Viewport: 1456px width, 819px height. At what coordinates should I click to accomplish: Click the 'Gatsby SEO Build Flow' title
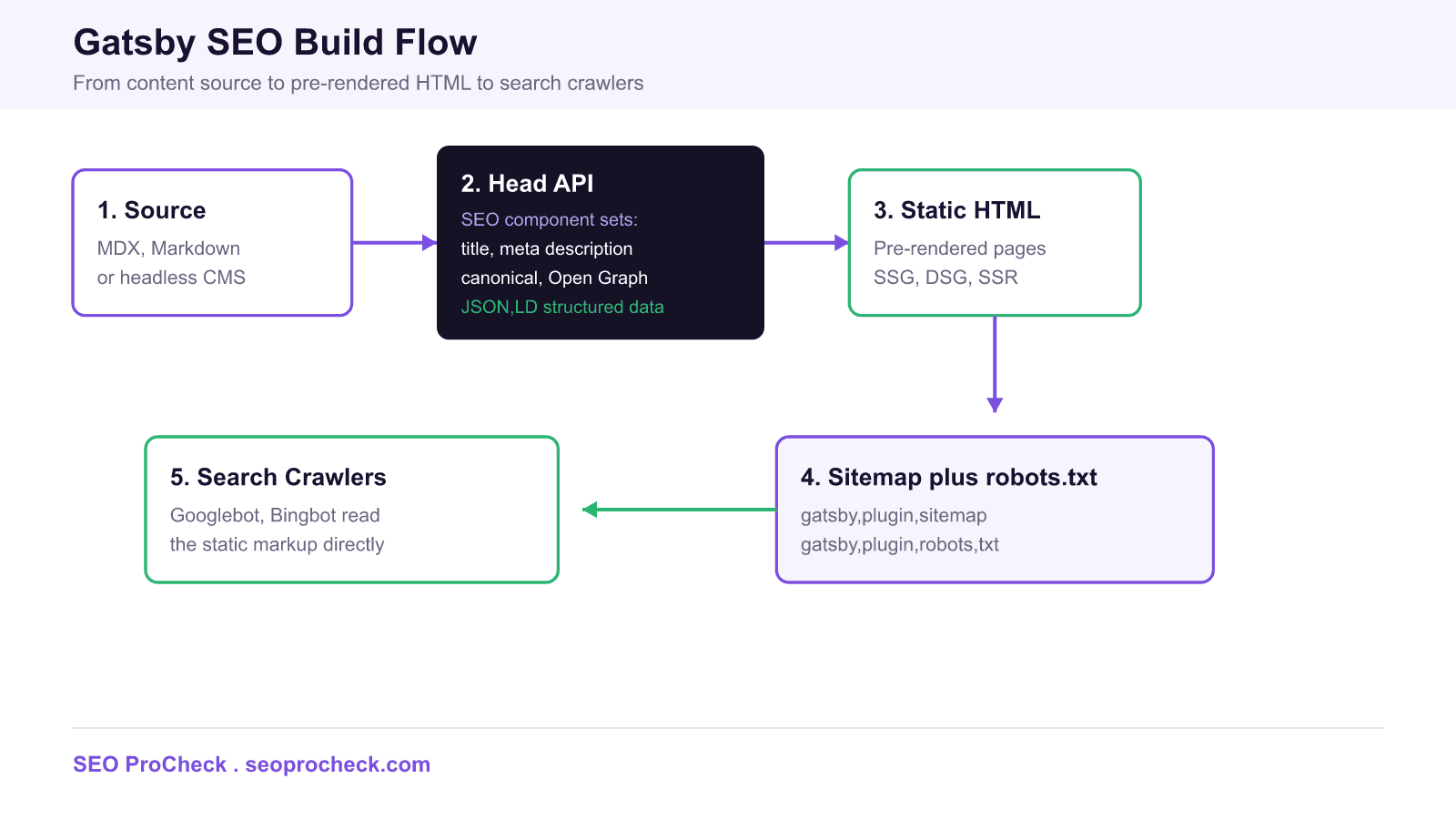(275, 43)
